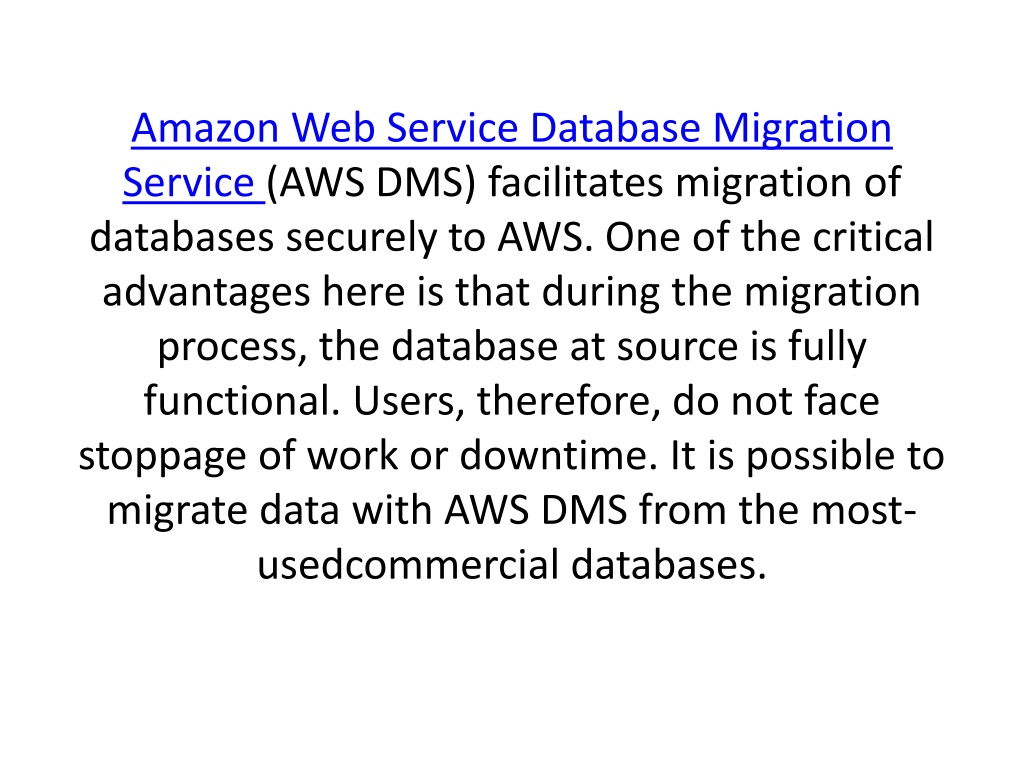This screenshot has height=768, width=1024.
Task: Click the word "Database" in the blue link
Action: click(x=615, y=127)
